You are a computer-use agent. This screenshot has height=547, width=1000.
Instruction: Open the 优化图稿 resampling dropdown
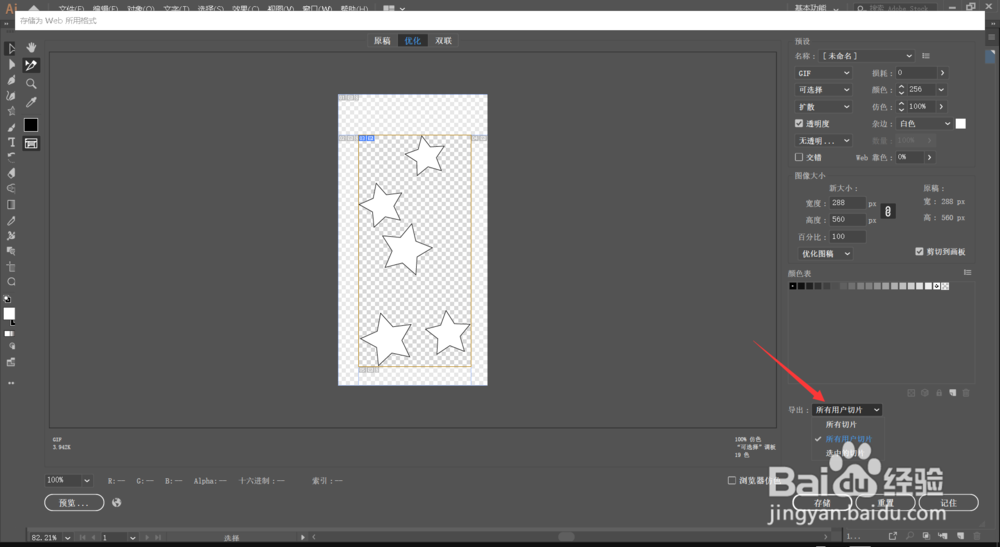click(825, 254)
